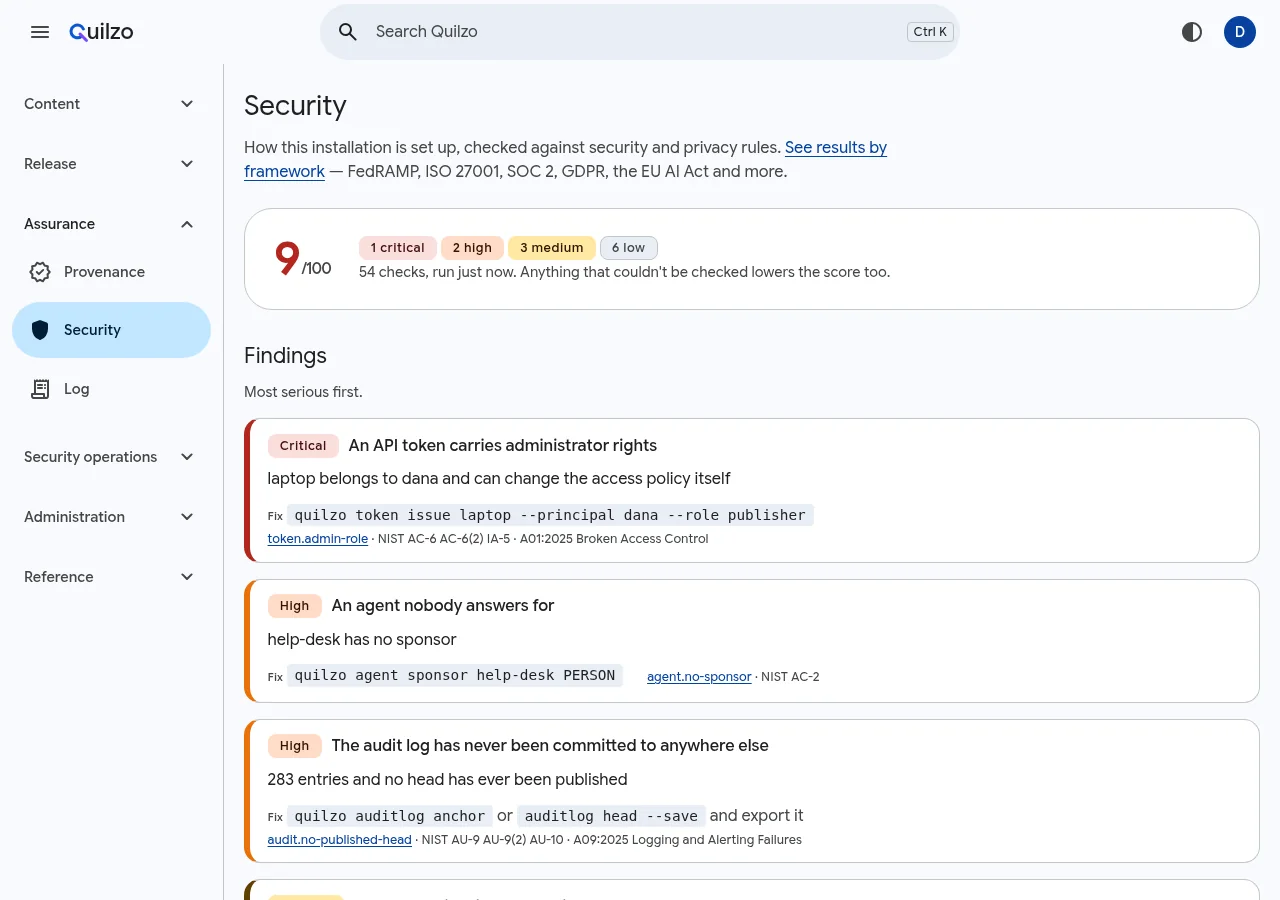Click the Ctrl K shortcut badge
This screenshot has height=900, width=1280.
pyautogui.click(x=930, y=32)
